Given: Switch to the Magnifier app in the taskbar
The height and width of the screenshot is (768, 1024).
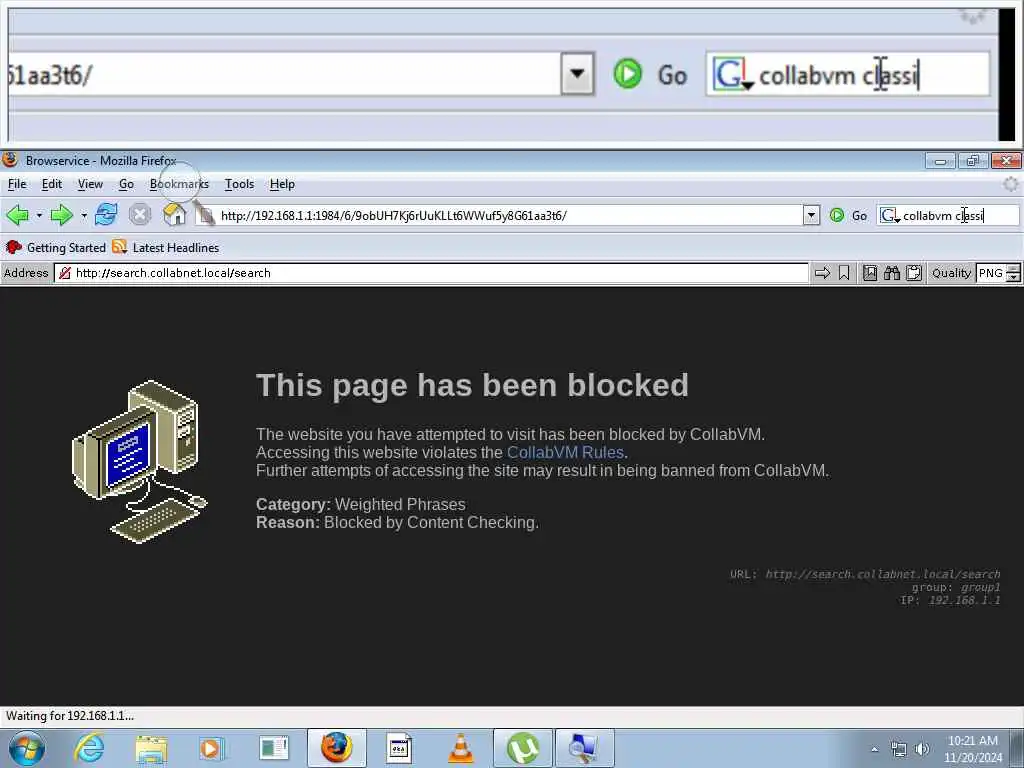Looking at the screenshot, I should tap(584, 748).
